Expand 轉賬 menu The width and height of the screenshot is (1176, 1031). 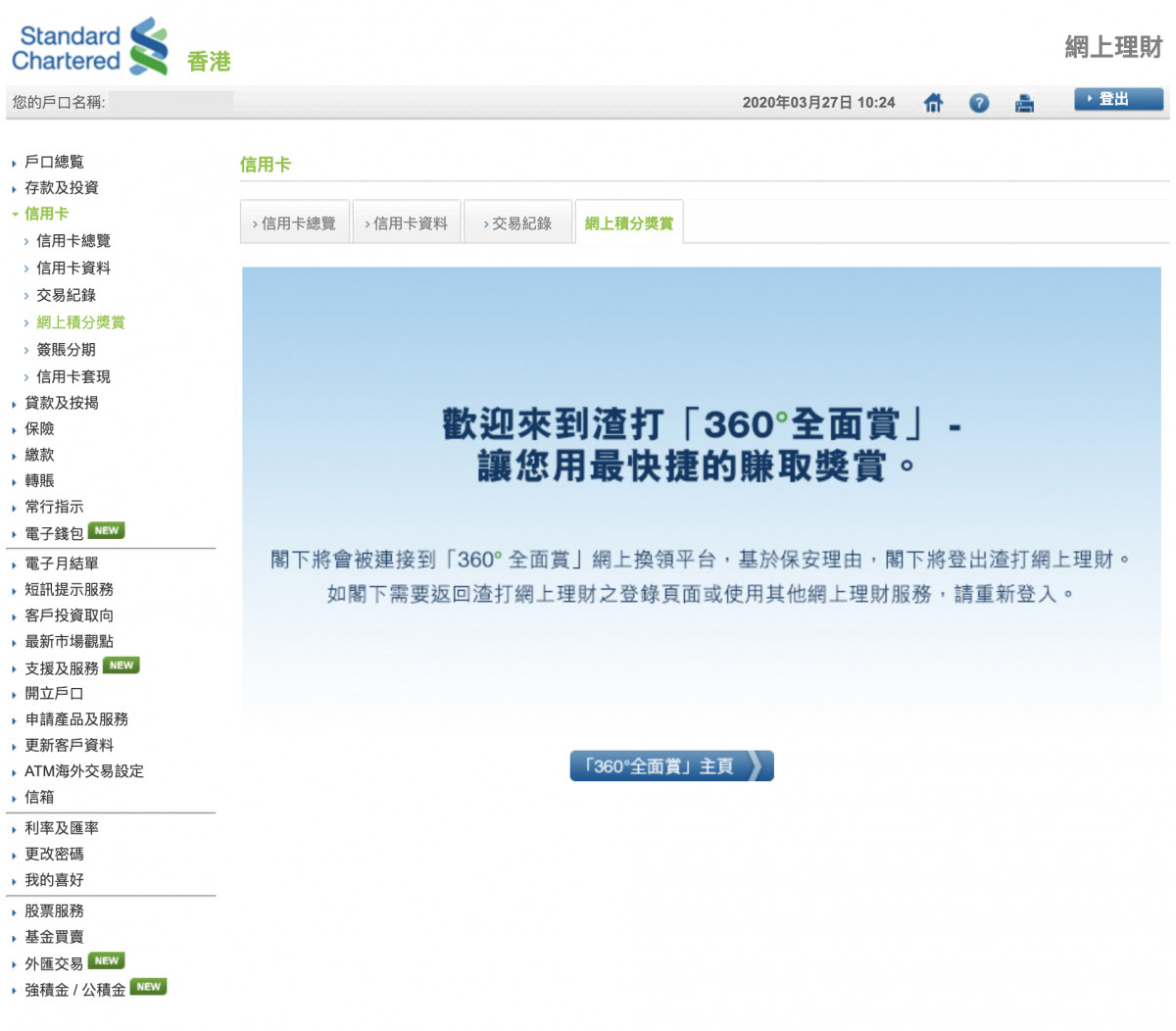[39, 480]
